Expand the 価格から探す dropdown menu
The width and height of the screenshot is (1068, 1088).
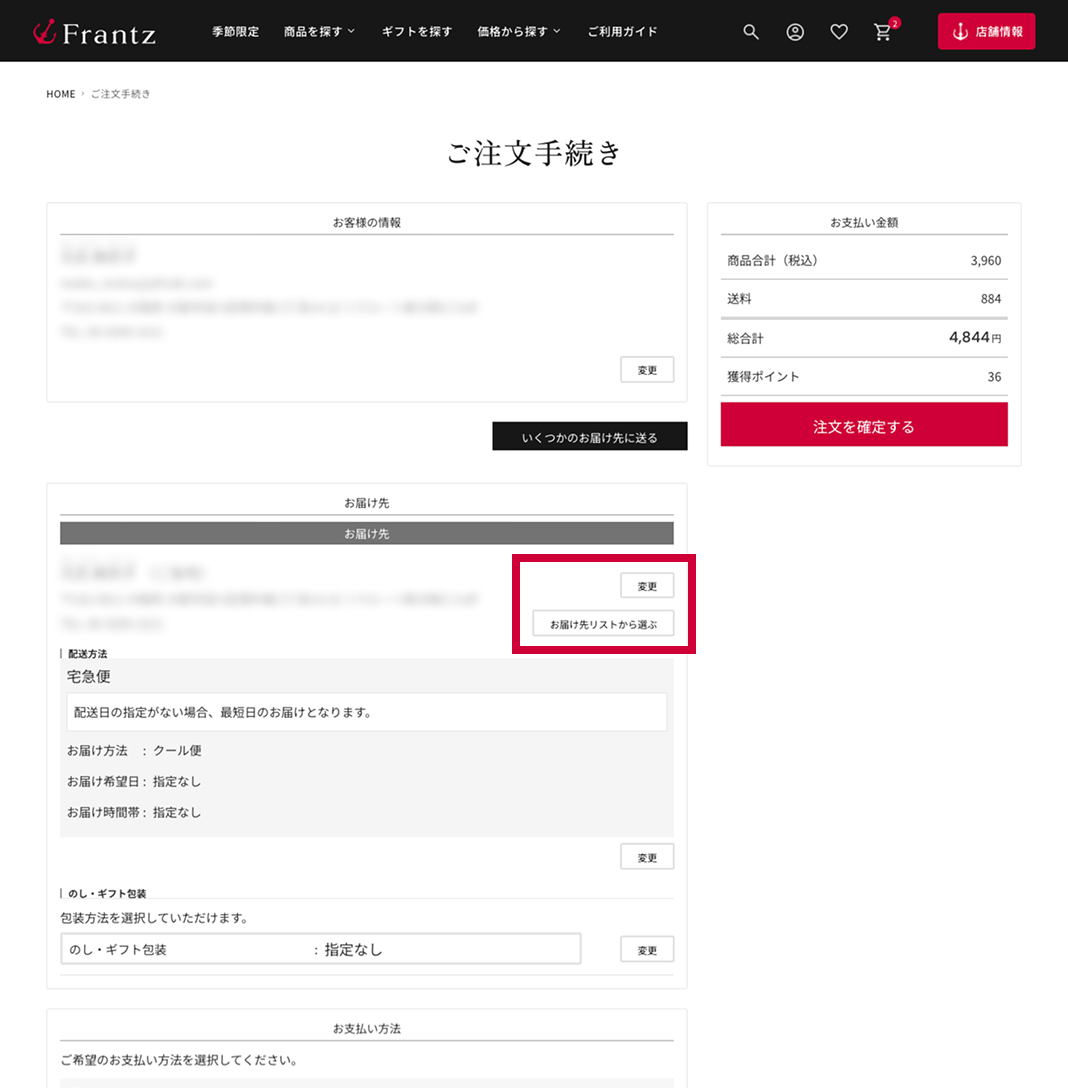click(518, 32)
